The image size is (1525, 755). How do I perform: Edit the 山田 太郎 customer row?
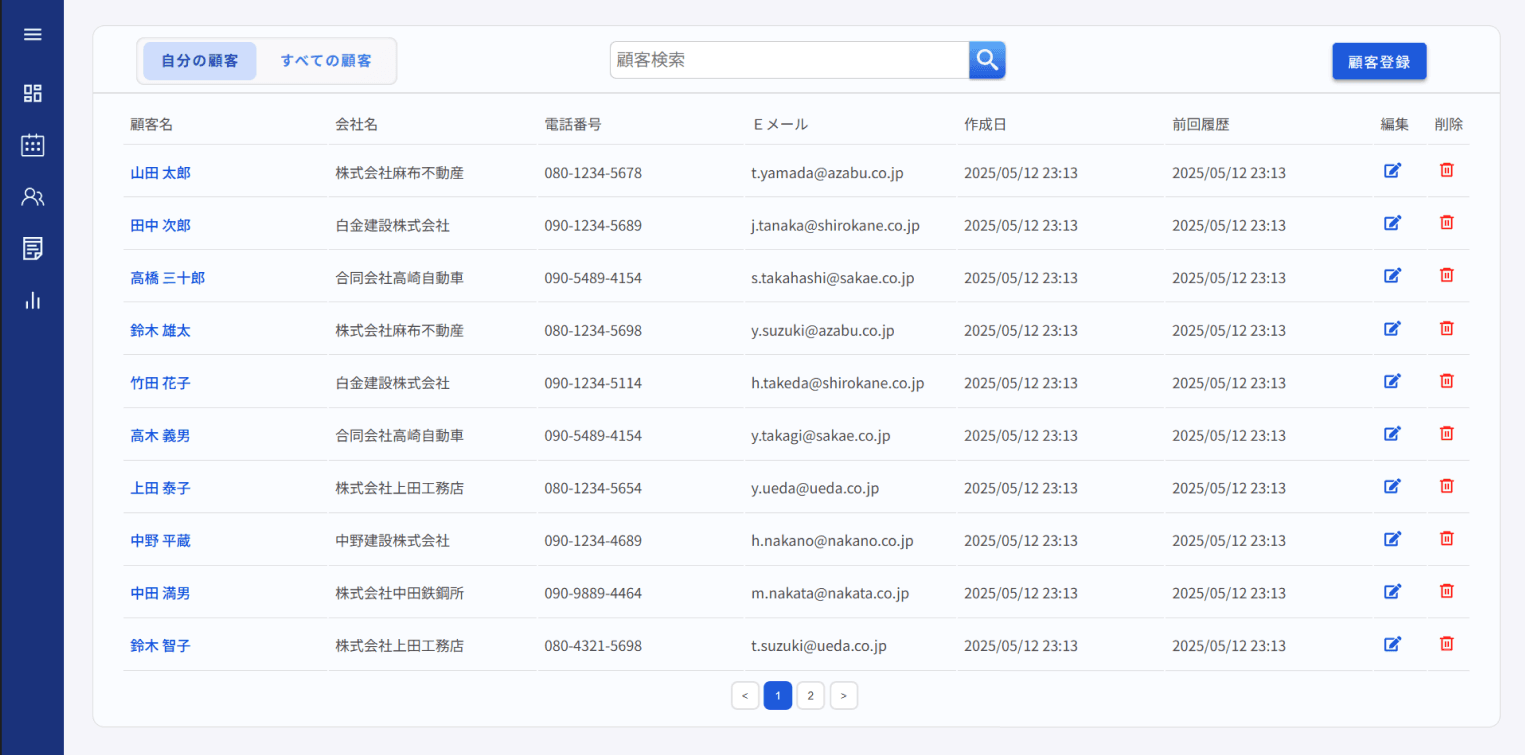1392,171
